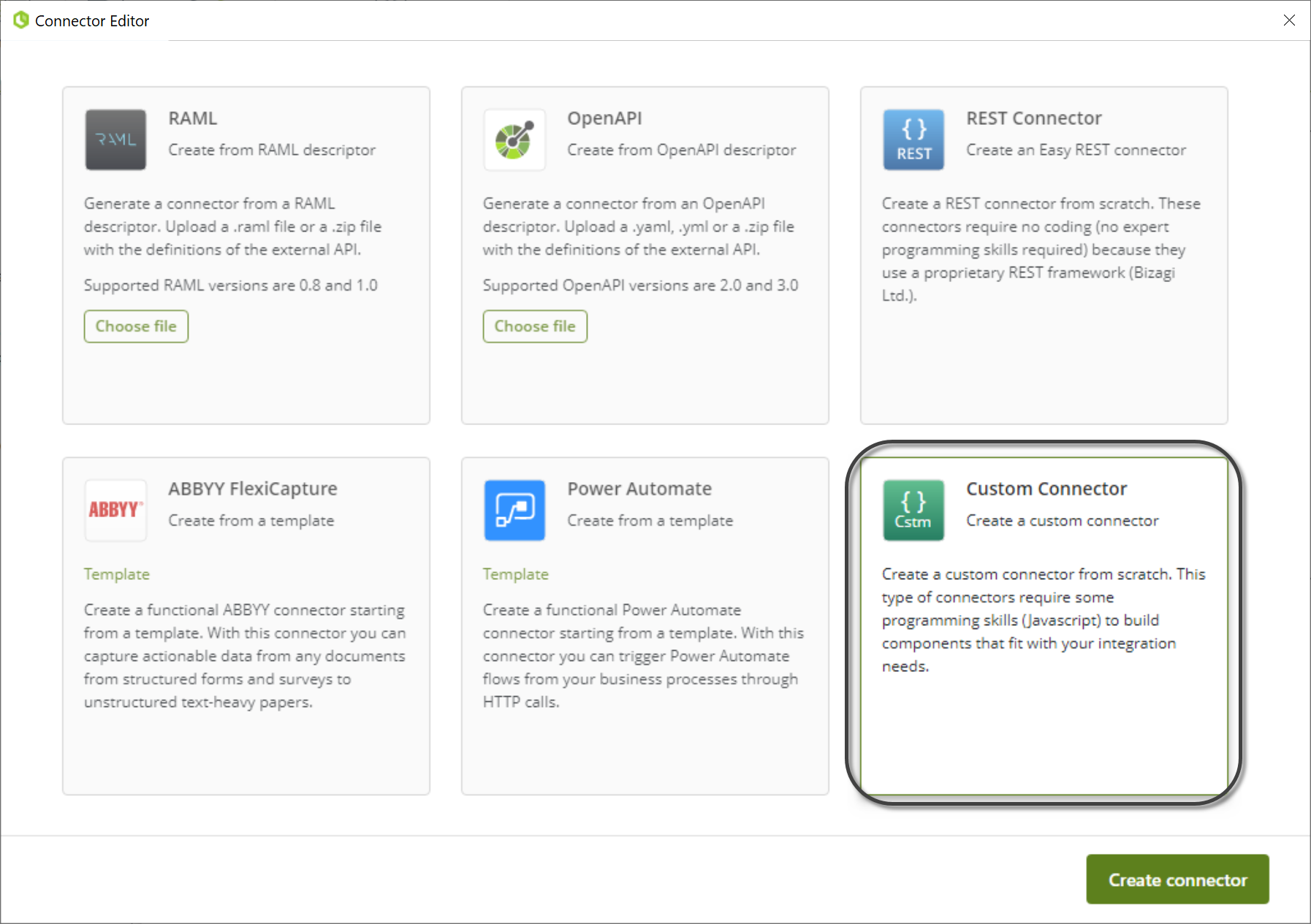Choose file for OpenAPI descriptor
Viewport: 1311px width, 924px height.
point(535,327)
